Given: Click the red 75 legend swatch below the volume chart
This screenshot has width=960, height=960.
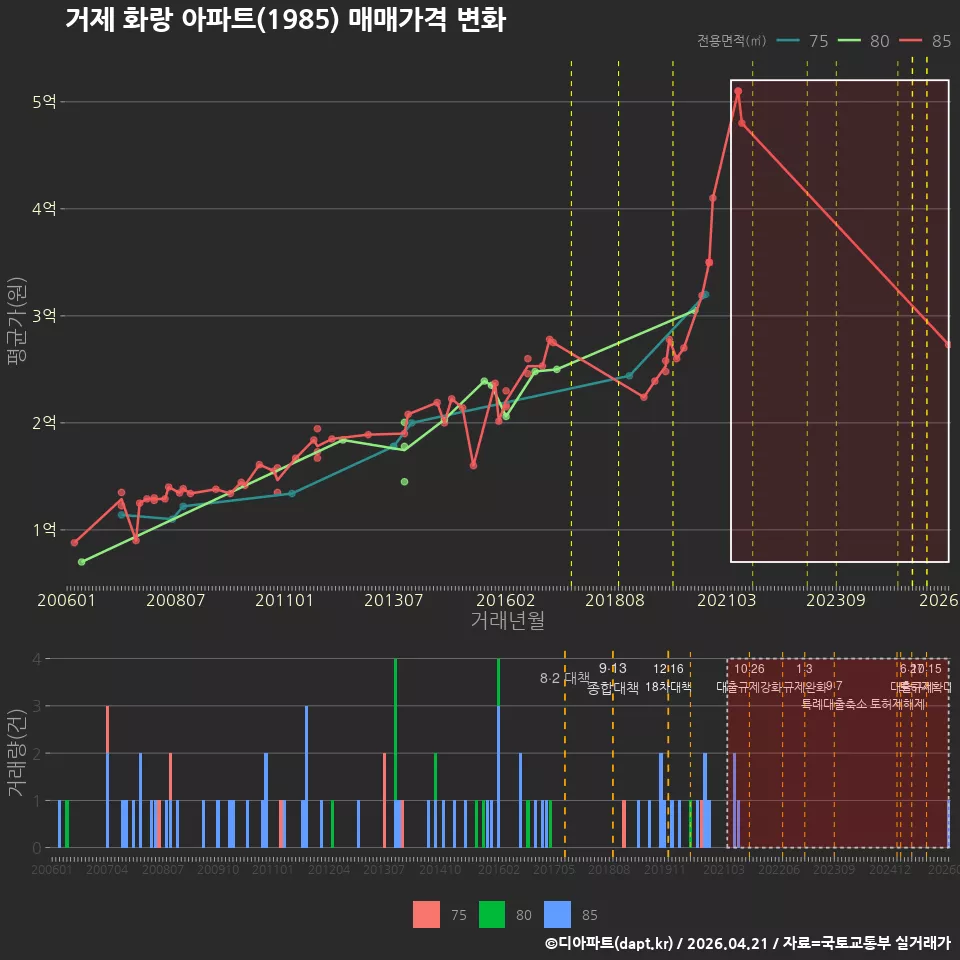Looking at the screenshot, I should [426, 915].
